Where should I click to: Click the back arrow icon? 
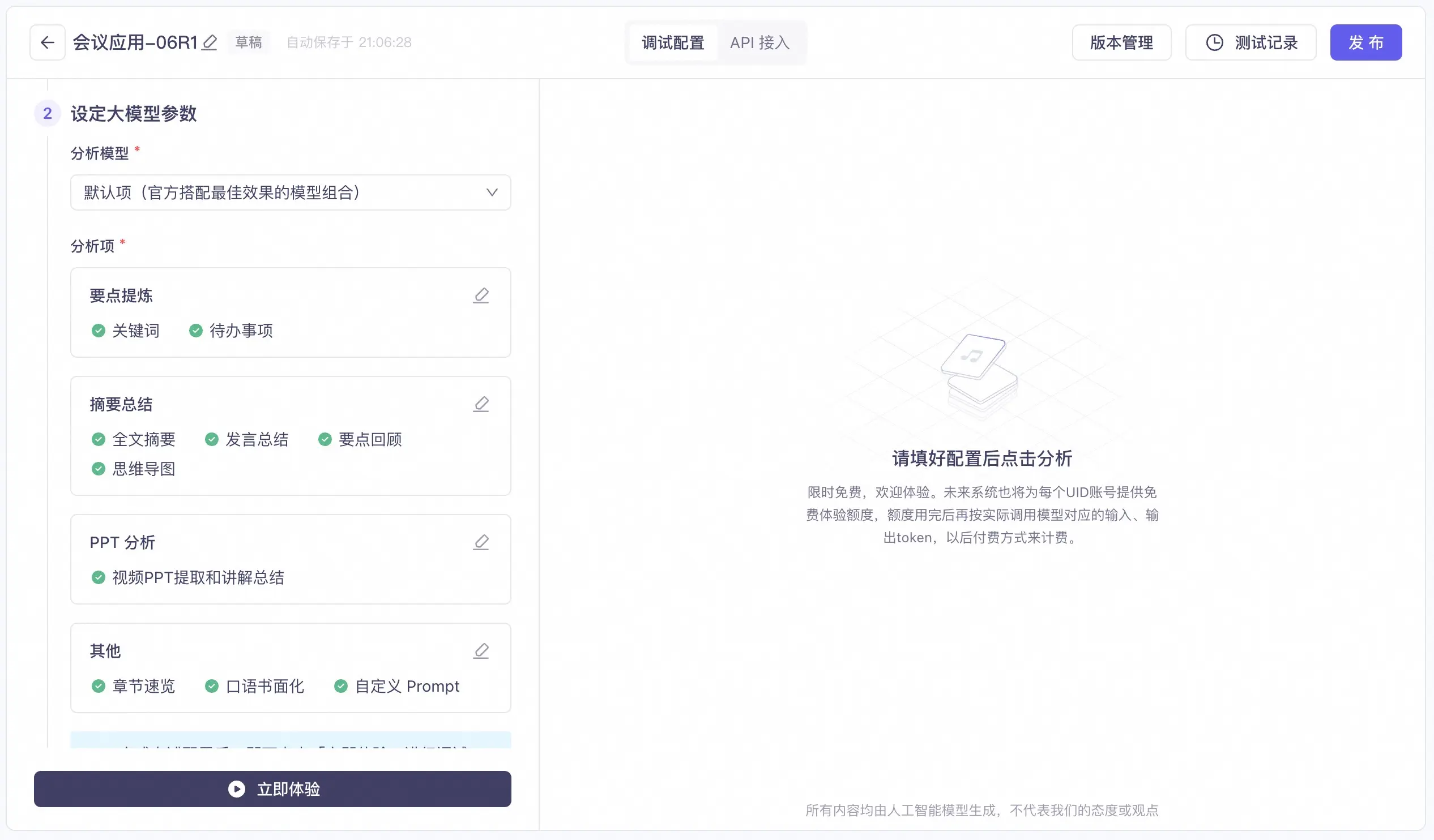coord(47,42)
